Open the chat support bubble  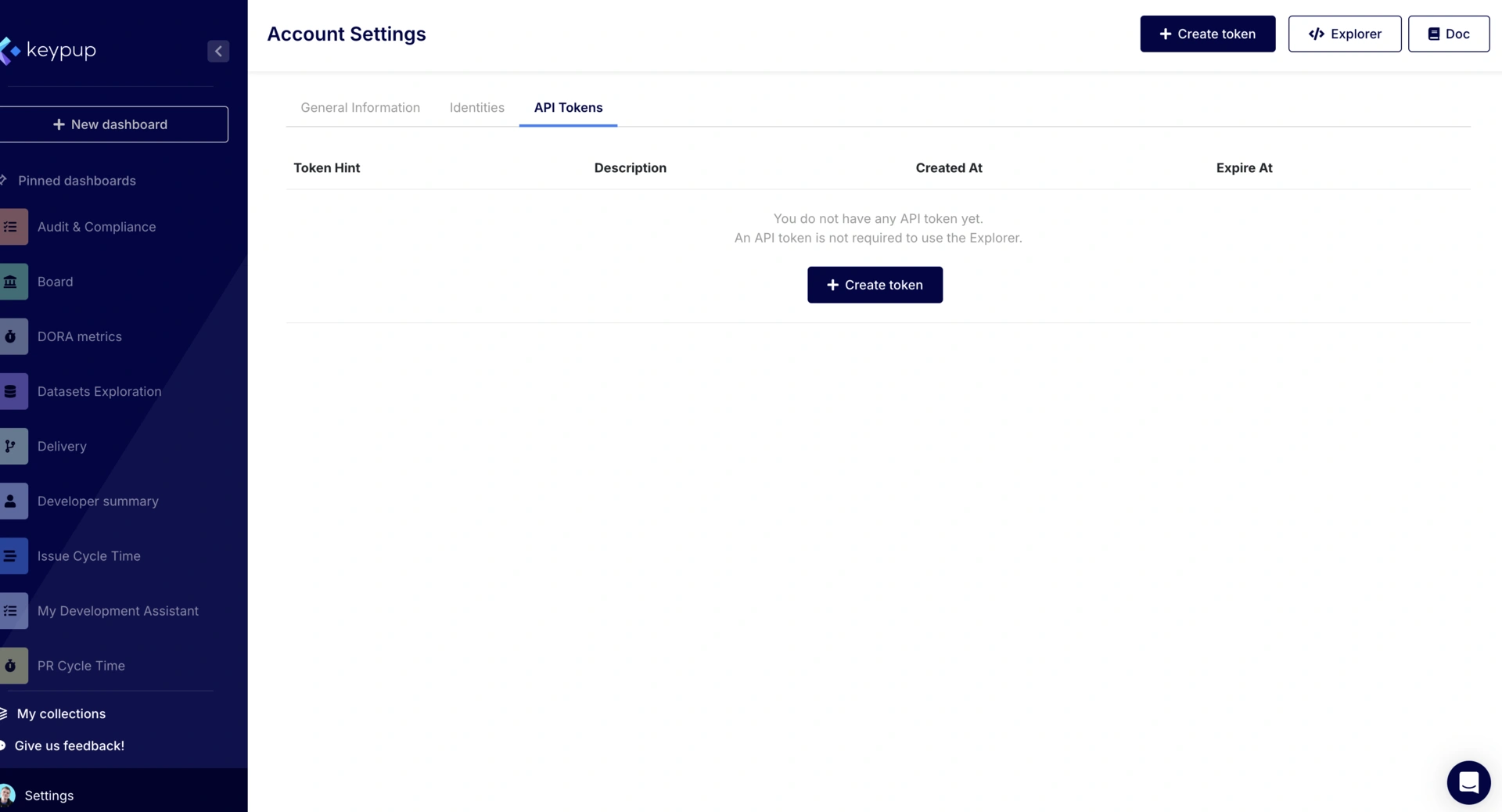[x=1468, y=782]
